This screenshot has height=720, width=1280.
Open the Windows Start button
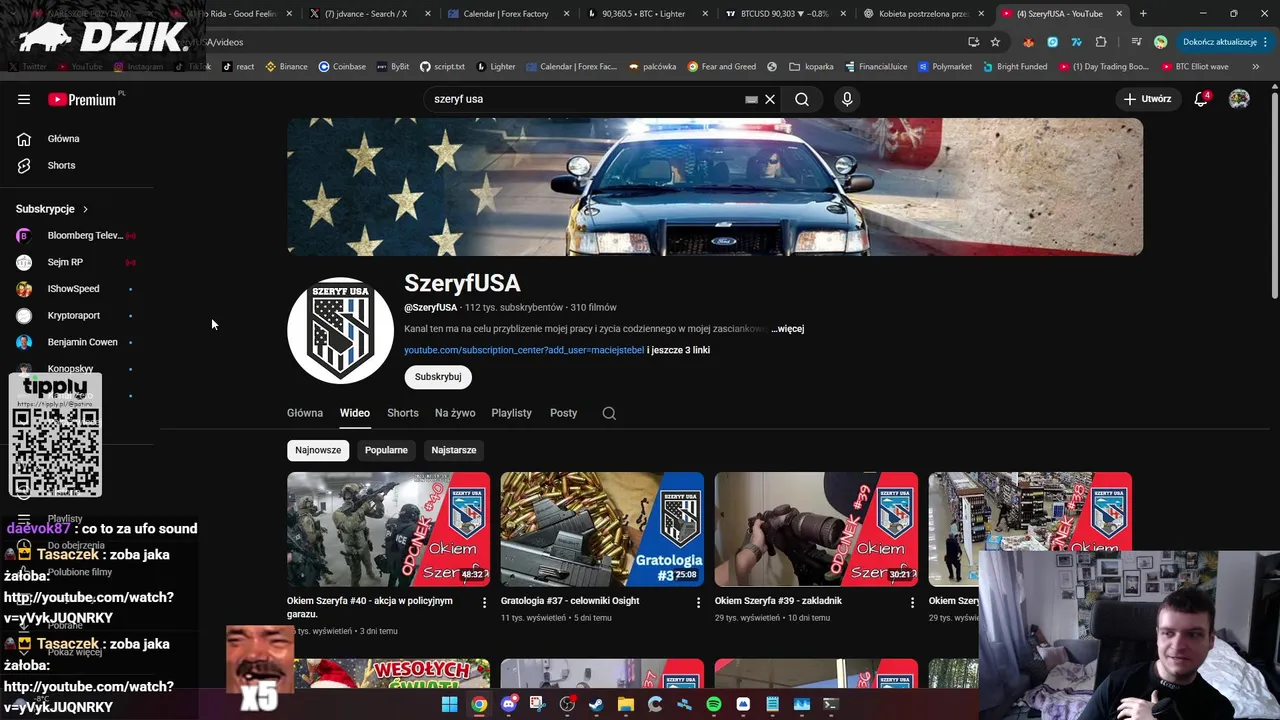[449, 704]
